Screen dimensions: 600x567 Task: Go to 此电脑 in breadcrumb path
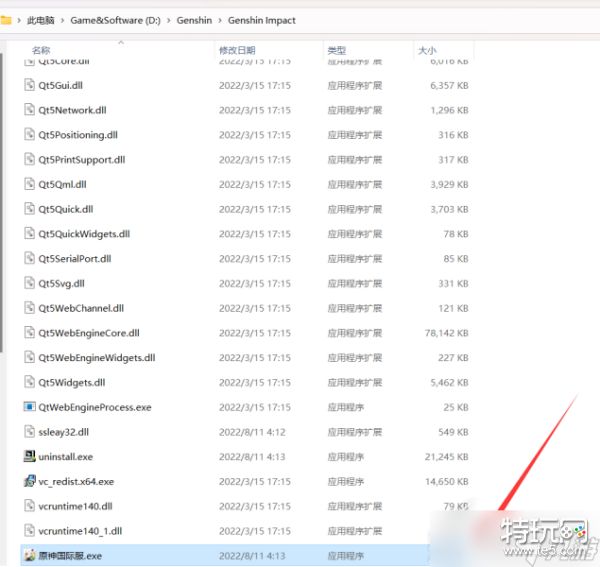41,20
